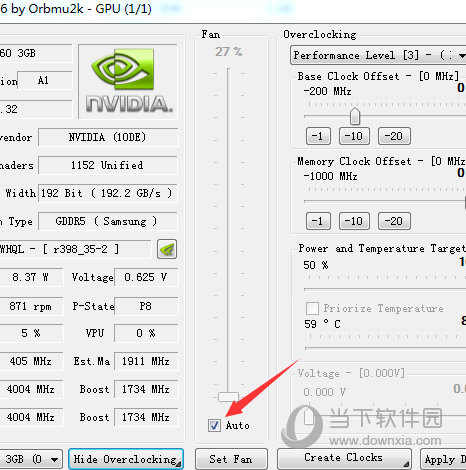The height and width of the screenshot is (470, 466).
Task: Click -1 under Base Clock Offset
Action: tap(318, 136)
